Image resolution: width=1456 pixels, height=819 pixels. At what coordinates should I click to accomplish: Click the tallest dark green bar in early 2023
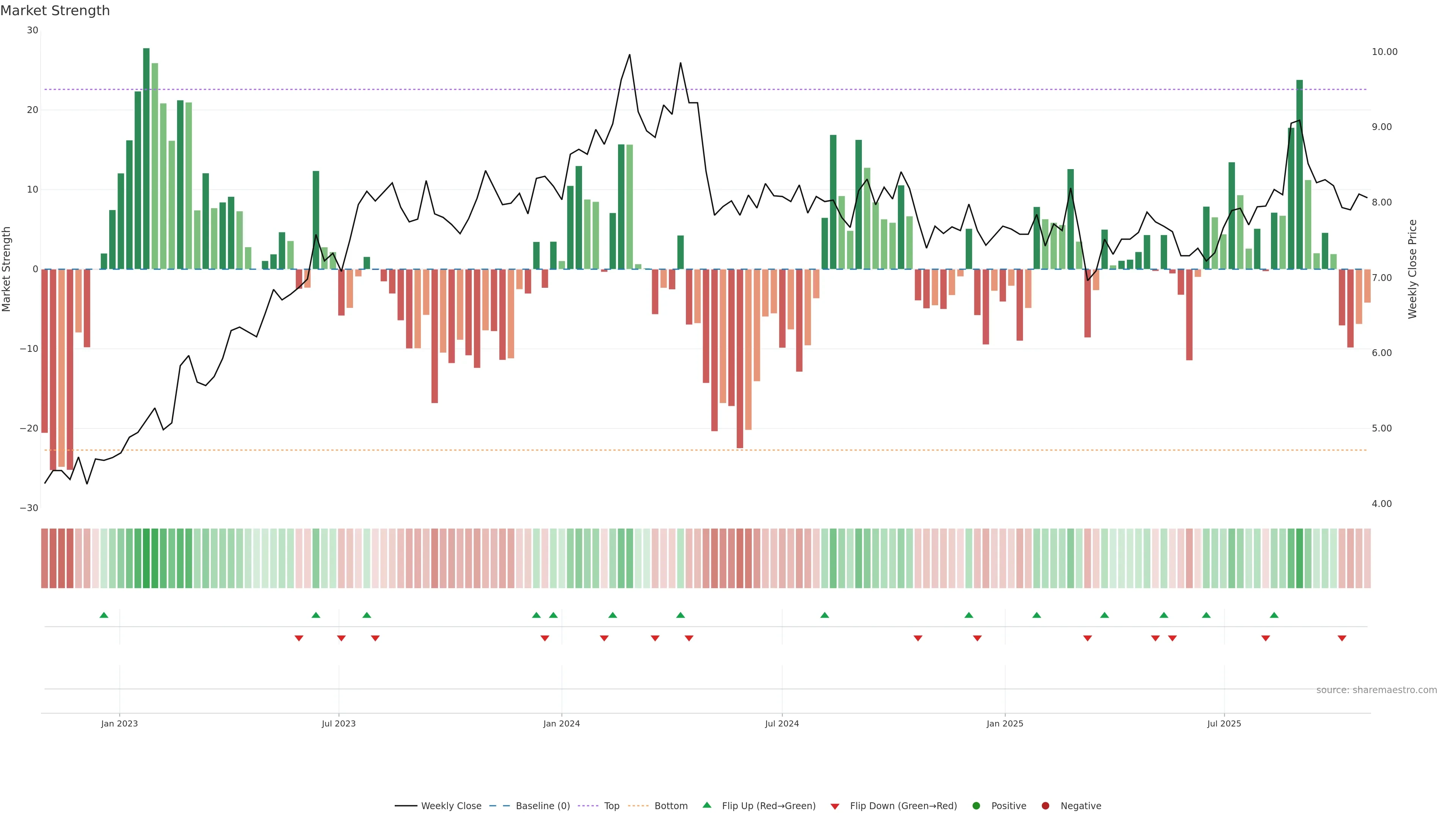[x=146, y=158]
